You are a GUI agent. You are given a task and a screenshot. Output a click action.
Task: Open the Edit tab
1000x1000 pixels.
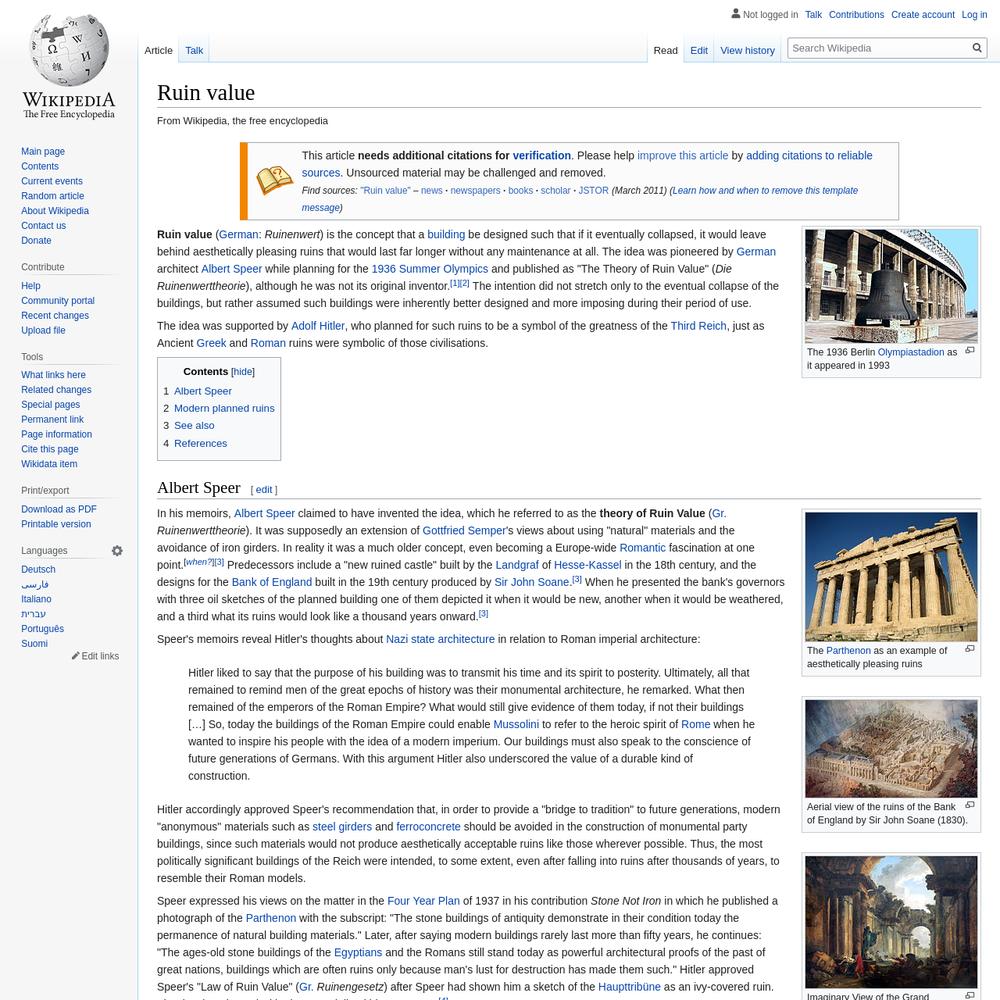[698, 50]
